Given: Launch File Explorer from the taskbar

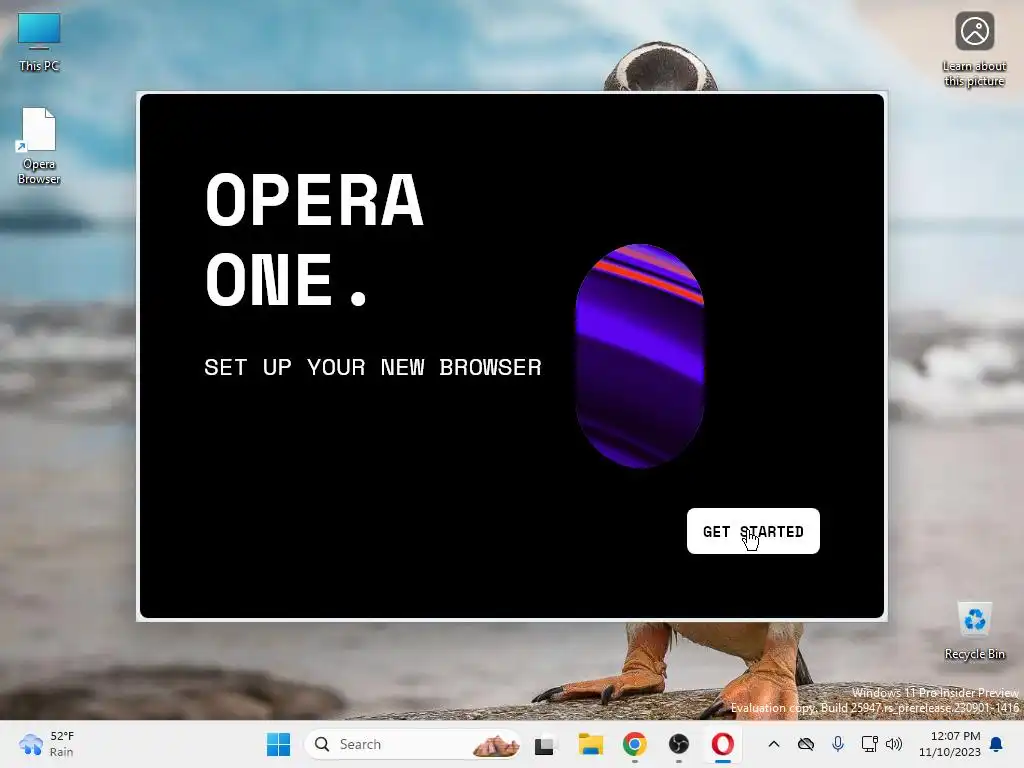Looking at the screenshot, I should (590, 744).
